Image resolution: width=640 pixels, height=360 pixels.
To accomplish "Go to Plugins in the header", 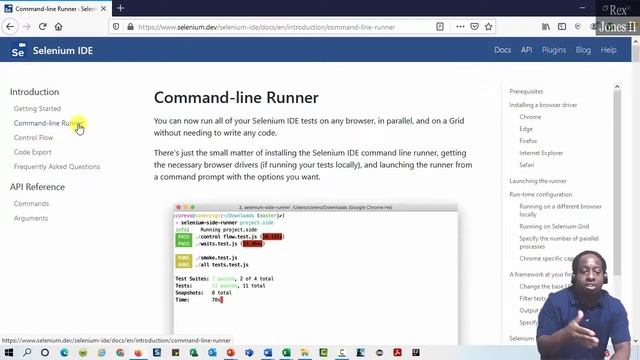I will pyautogui.click(x=554, y=50).
